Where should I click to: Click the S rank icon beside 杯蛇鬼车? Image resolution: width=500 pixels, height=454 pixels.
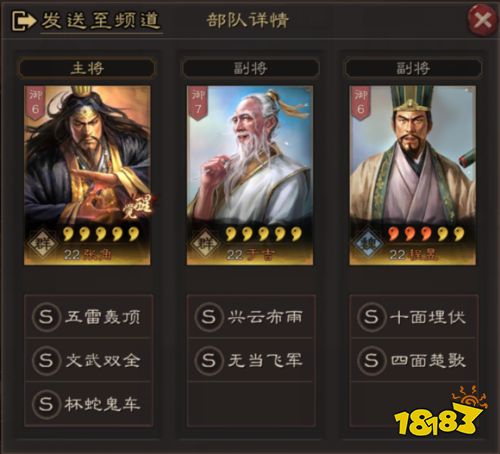[x=46, y=404]
